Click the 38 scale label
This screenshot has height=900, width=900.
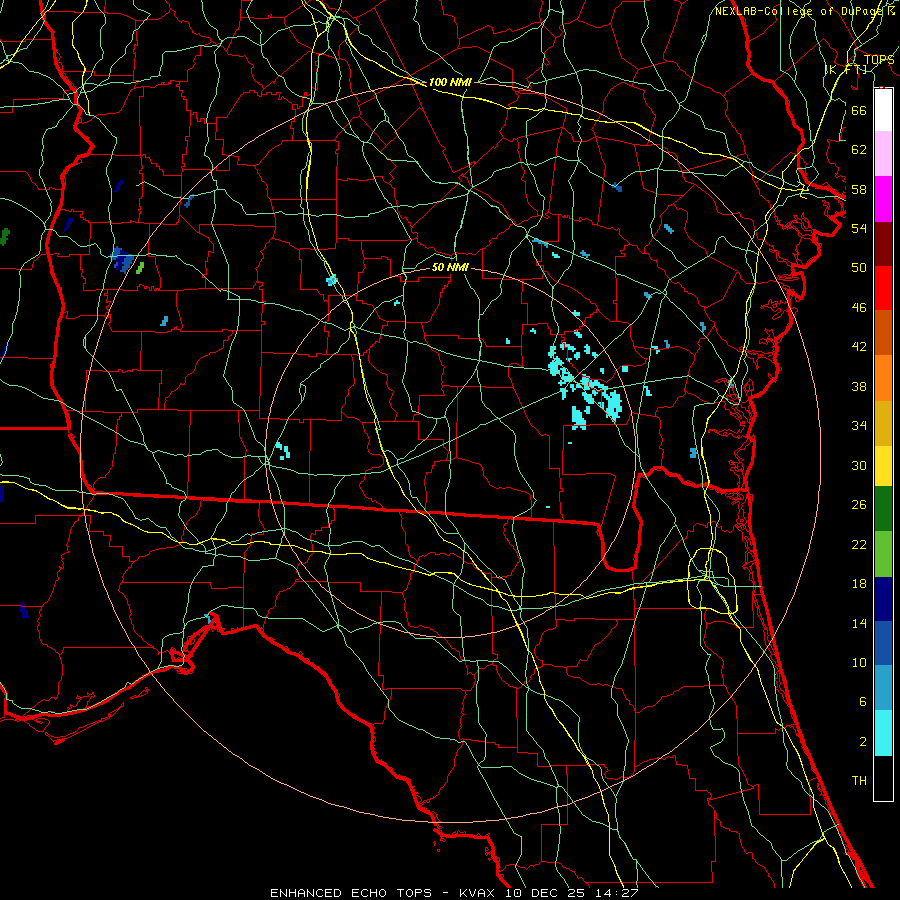859,386
